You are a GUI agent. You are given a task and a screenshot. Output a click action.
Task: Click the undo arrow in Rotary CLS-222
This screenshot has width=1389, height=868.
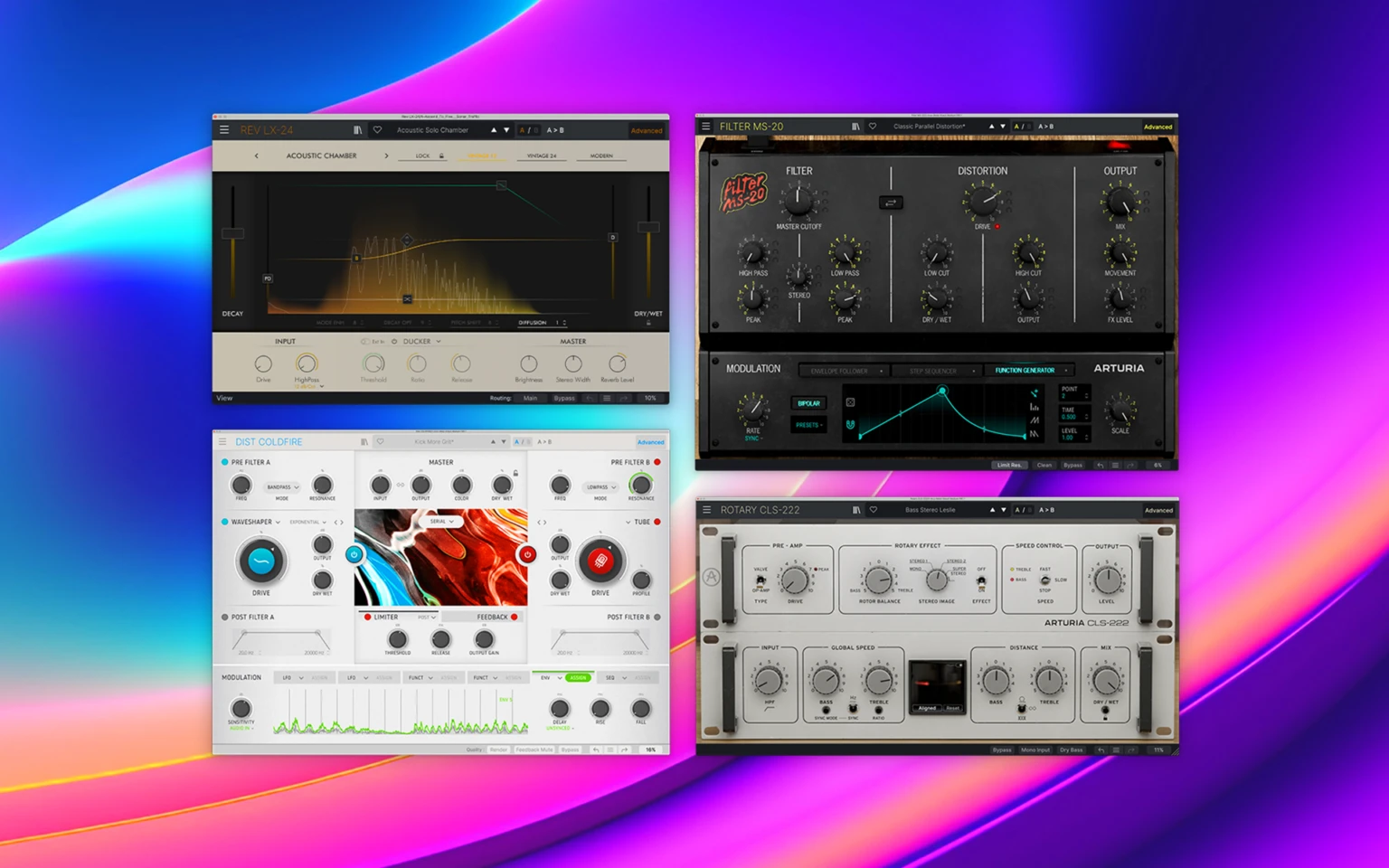pyautogui.click(x=1101, y=750)
